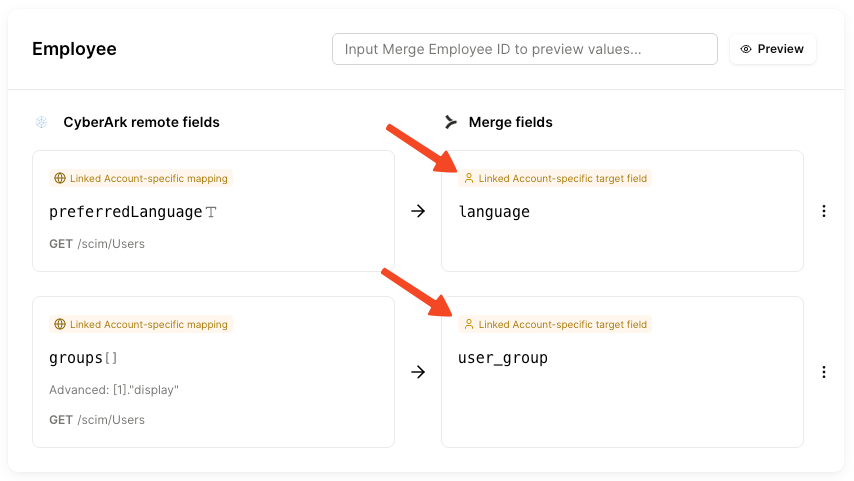
Task: Click GET /scim/Users under preferredLanguage
Action: click(x=97, y=244)
